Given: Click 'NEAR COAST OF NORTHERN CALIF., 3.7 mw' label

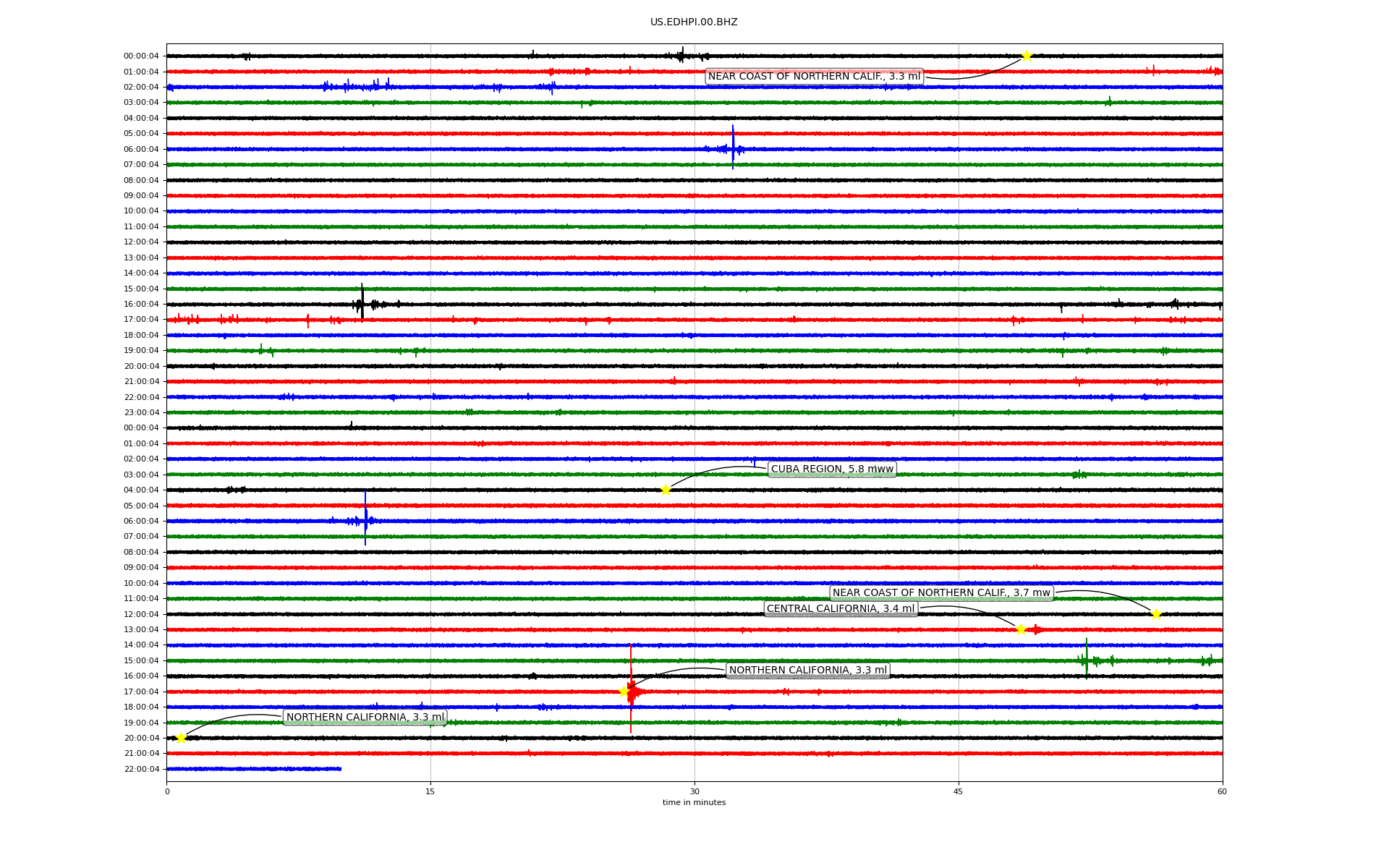Looking at the screenshot, I should tap(940, 592).
